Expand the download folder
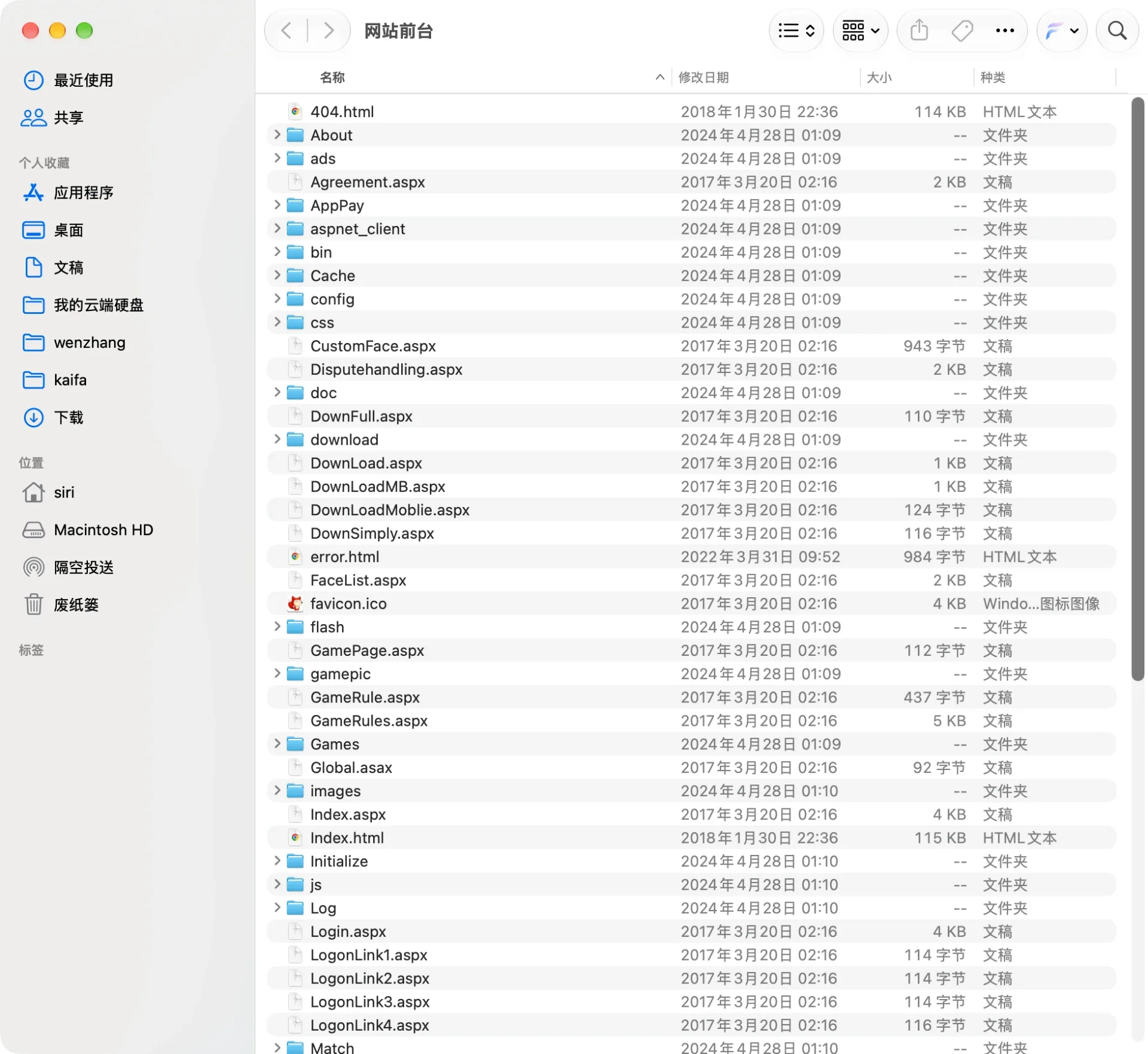The image size is (1148, 1054). (277, 439)
